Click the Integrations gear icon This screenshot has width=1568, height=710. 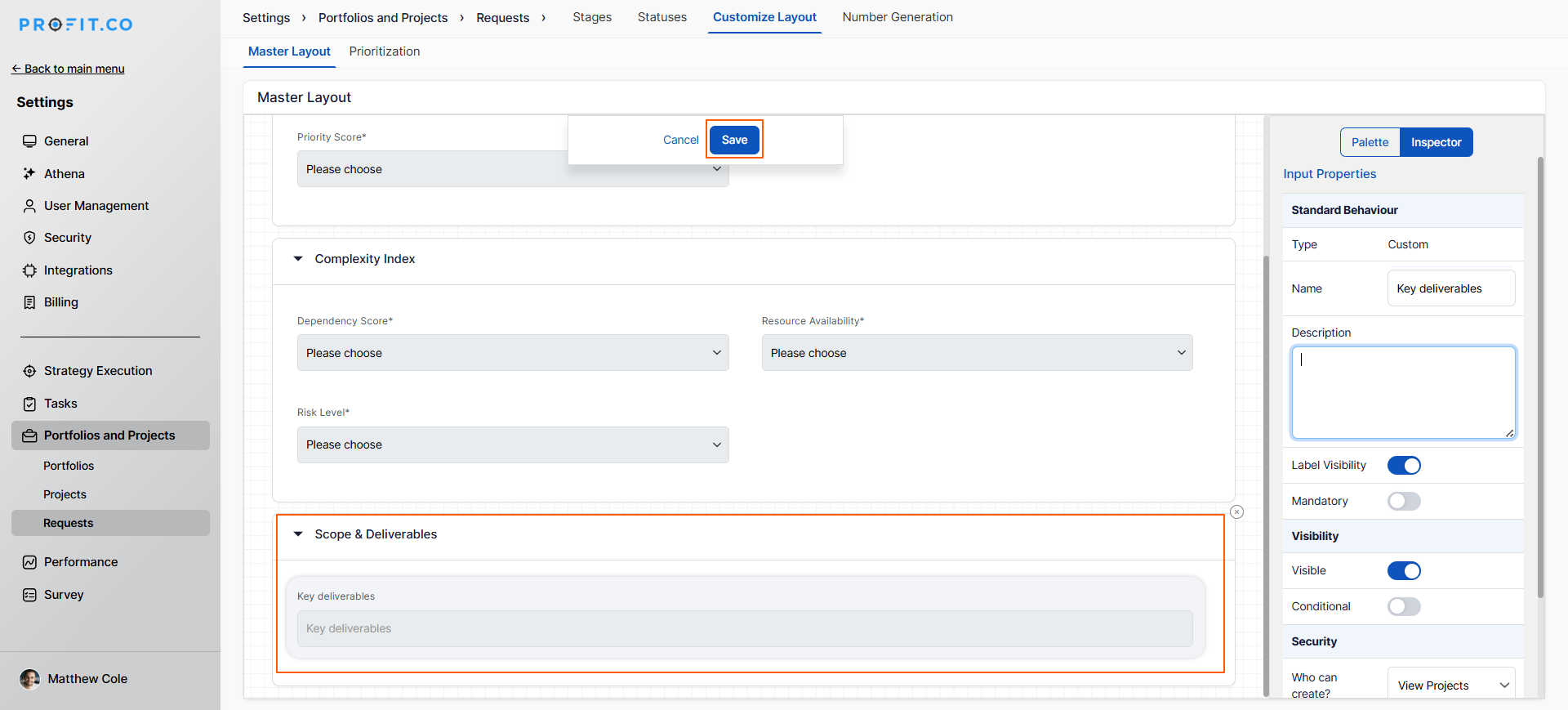(x=29, y=270)
